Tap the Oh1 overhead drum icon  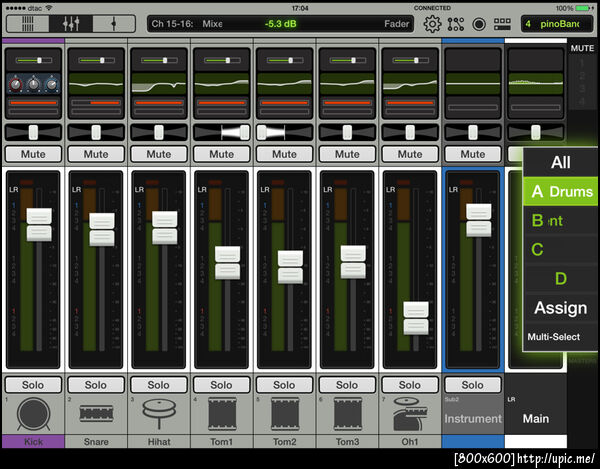[410, 413]
